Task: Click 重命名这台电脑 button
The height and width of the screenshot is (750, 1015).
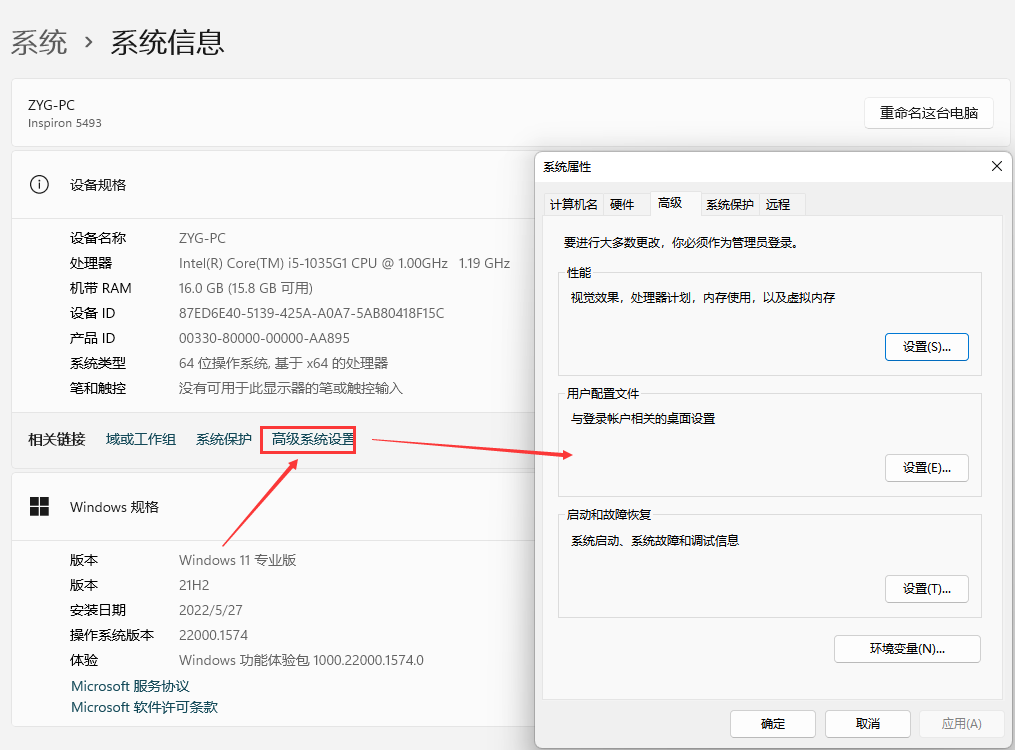Action: point(928,113)
